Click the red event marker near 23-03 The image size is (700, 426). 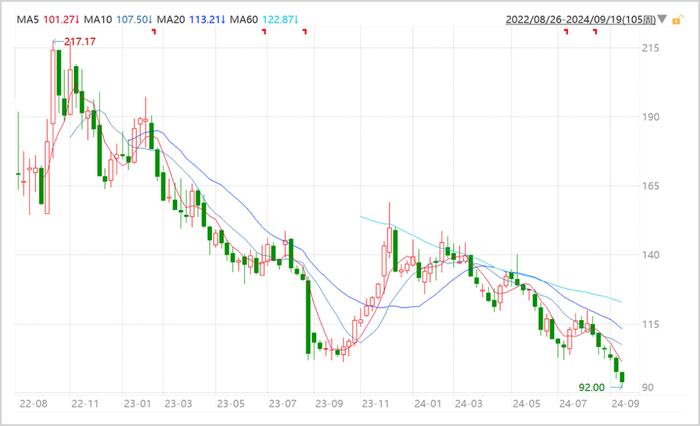point(154,31)
